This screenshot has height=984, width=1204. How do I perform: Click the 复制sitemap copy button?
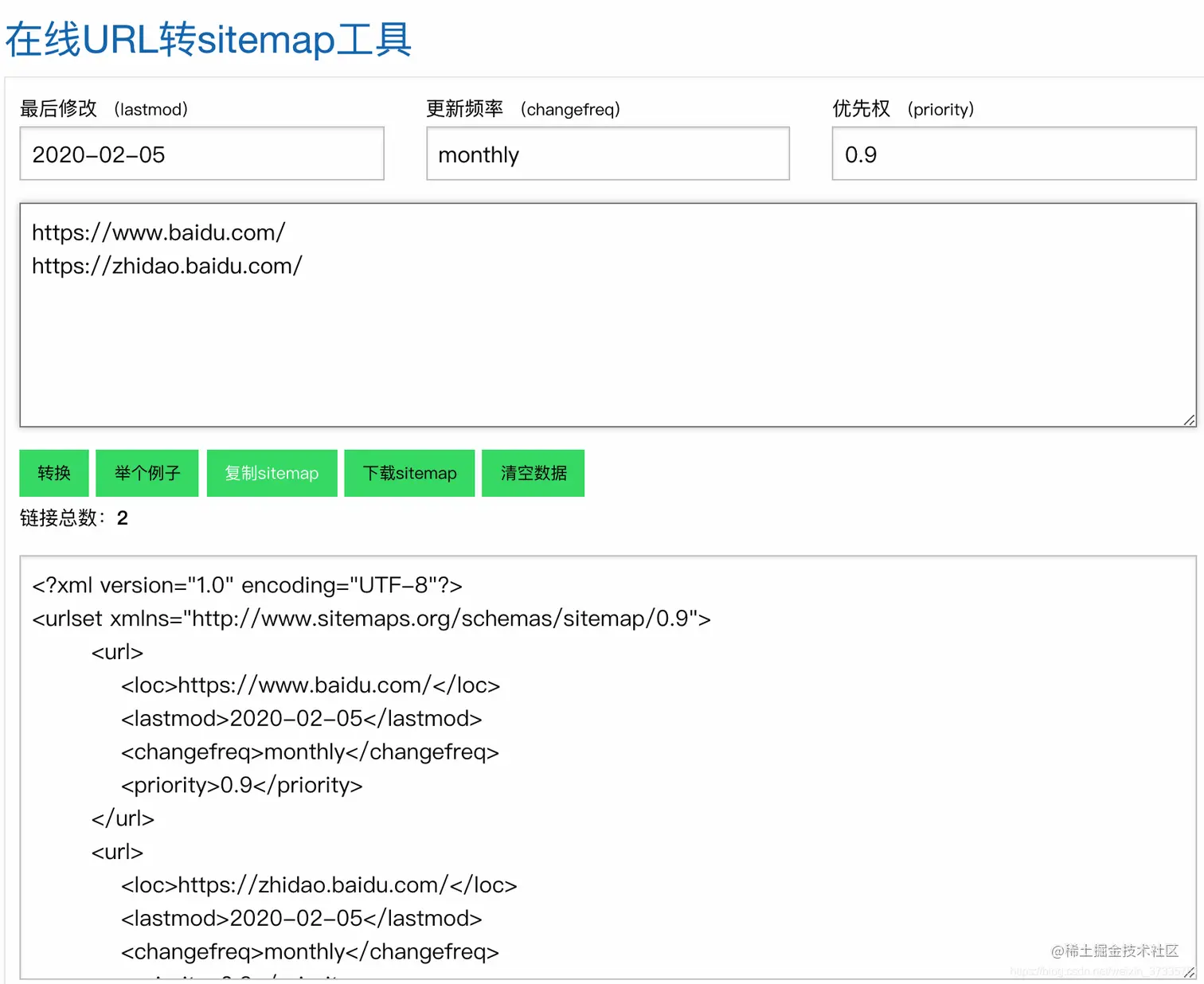(x=272, y=473)
